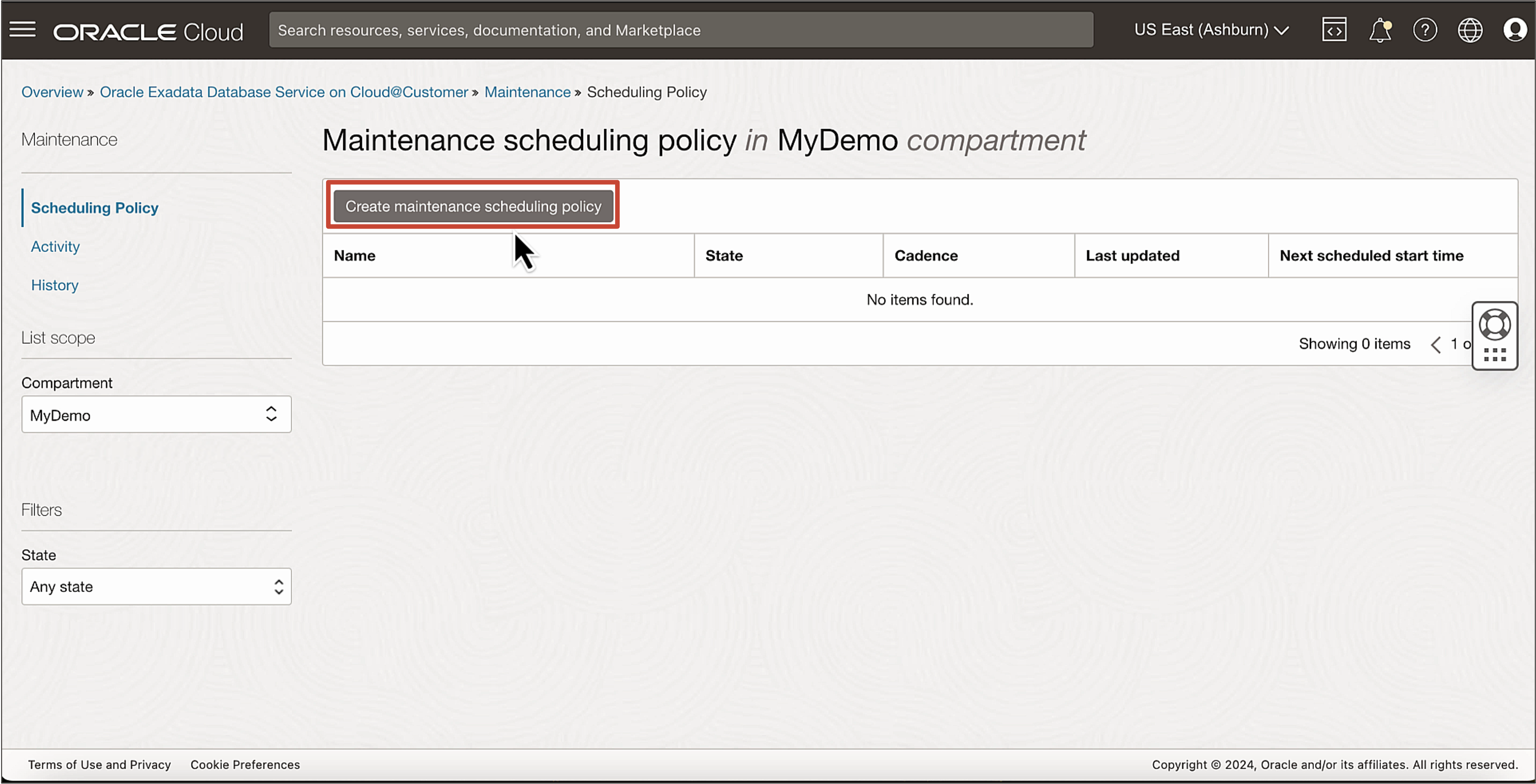The height and width of the screenshot is (784, 1536).
Task: Launch Cloud Shell from the top bar
Action: pos(1334,29)
